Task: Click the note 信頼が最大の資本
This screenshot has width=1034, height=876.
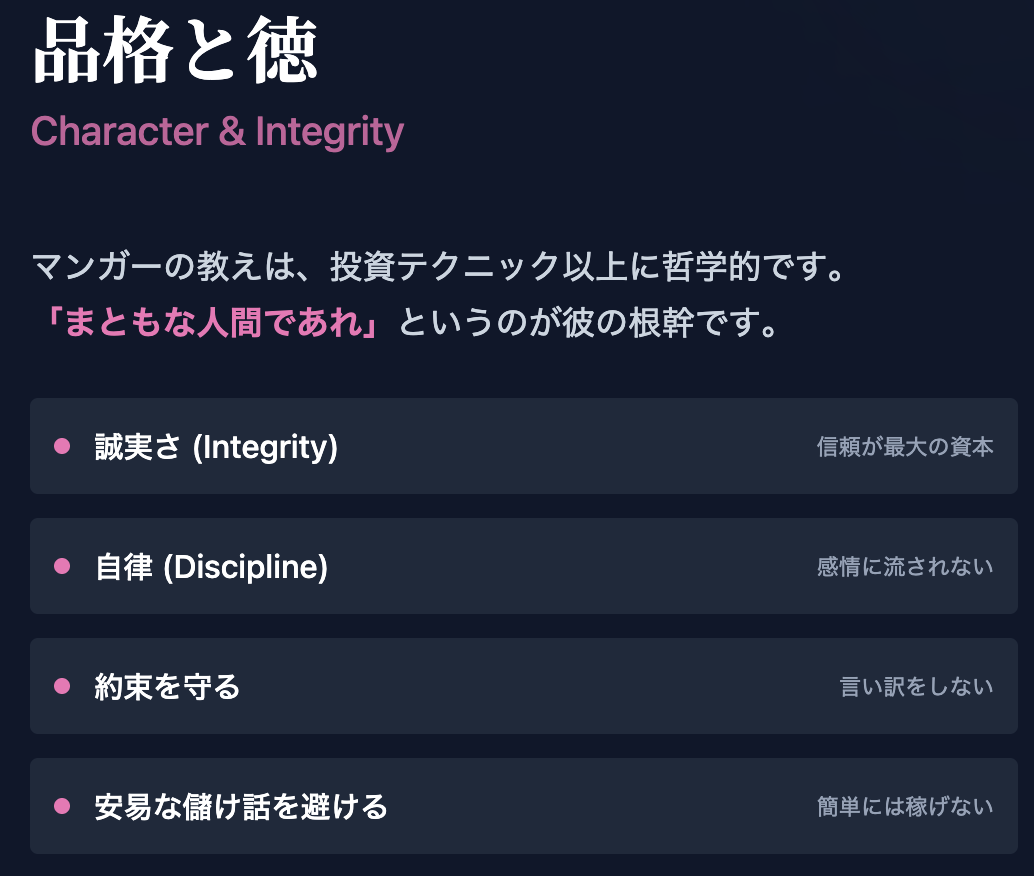Action: click(905, 447)
